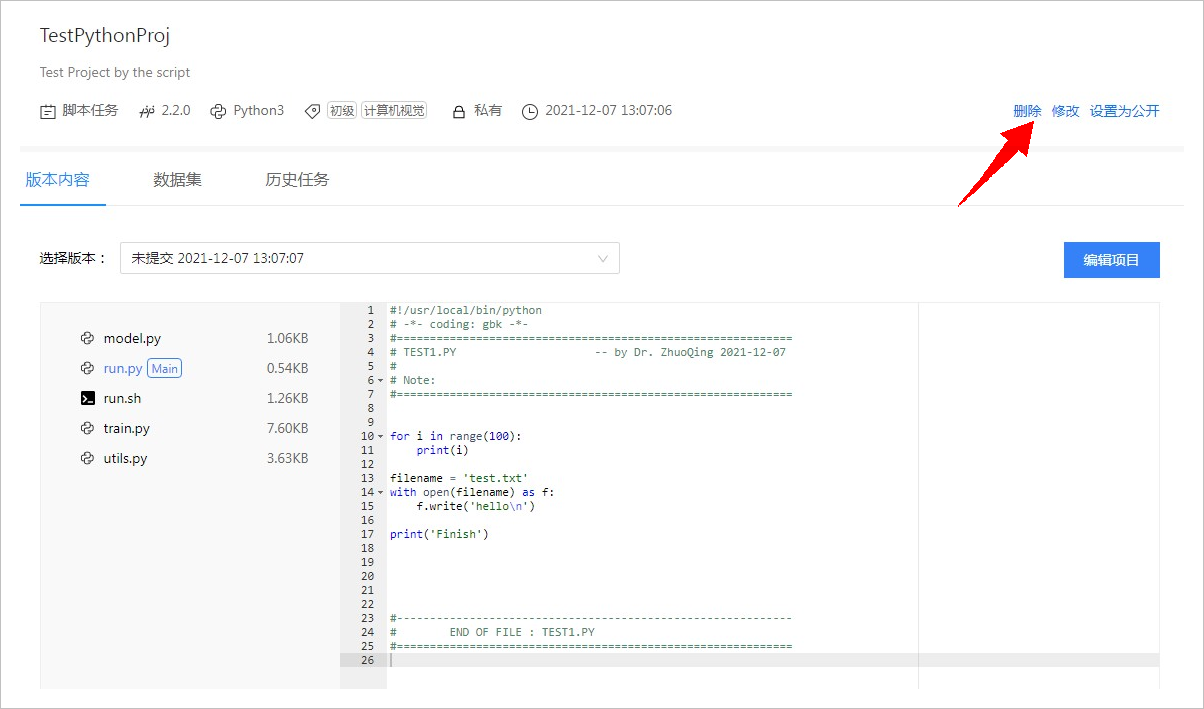Open model.py in the file list
1204x709 pixels.
click(132, 339)
